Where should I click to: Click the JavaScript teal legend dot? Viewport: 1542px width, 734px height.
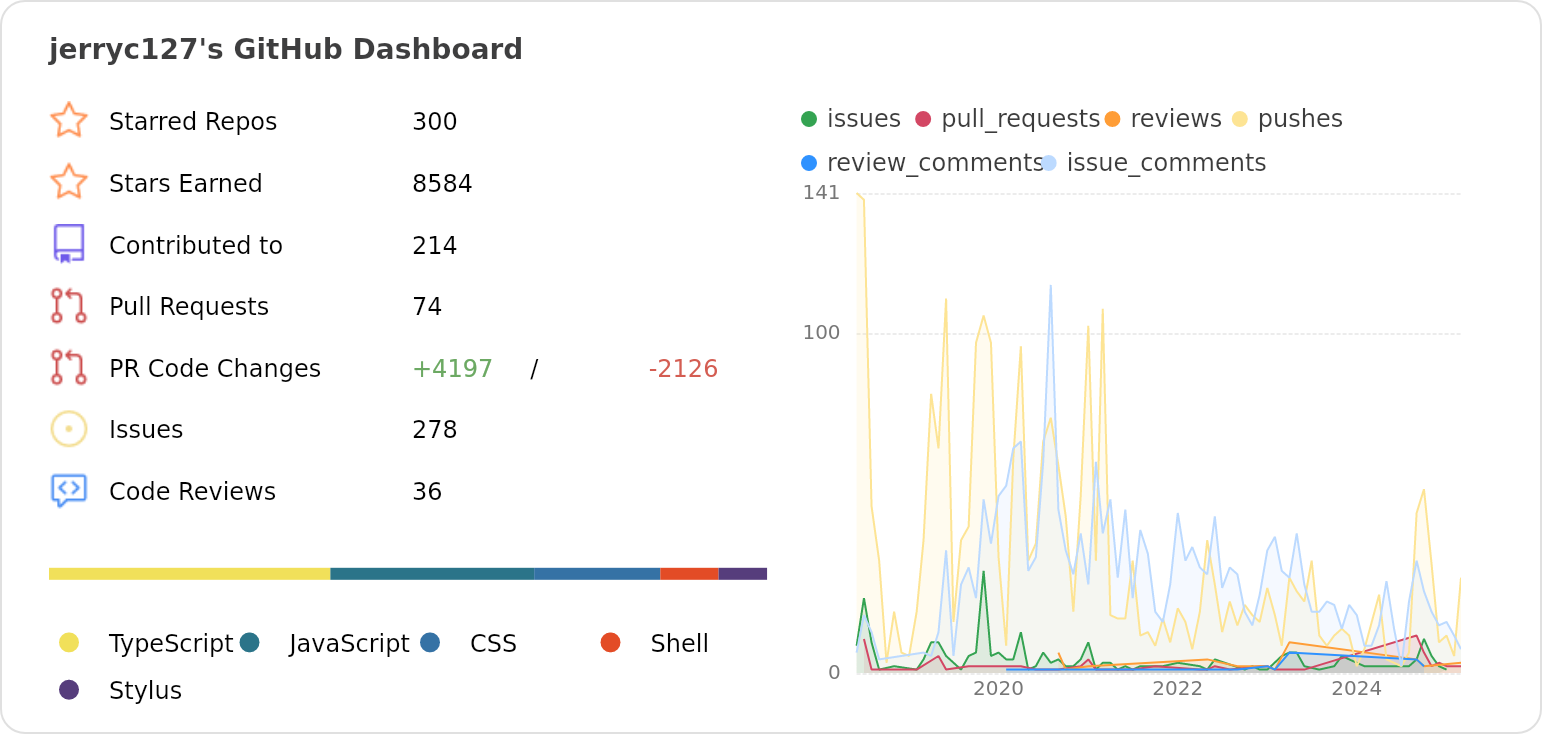click(x=250, y=642)
